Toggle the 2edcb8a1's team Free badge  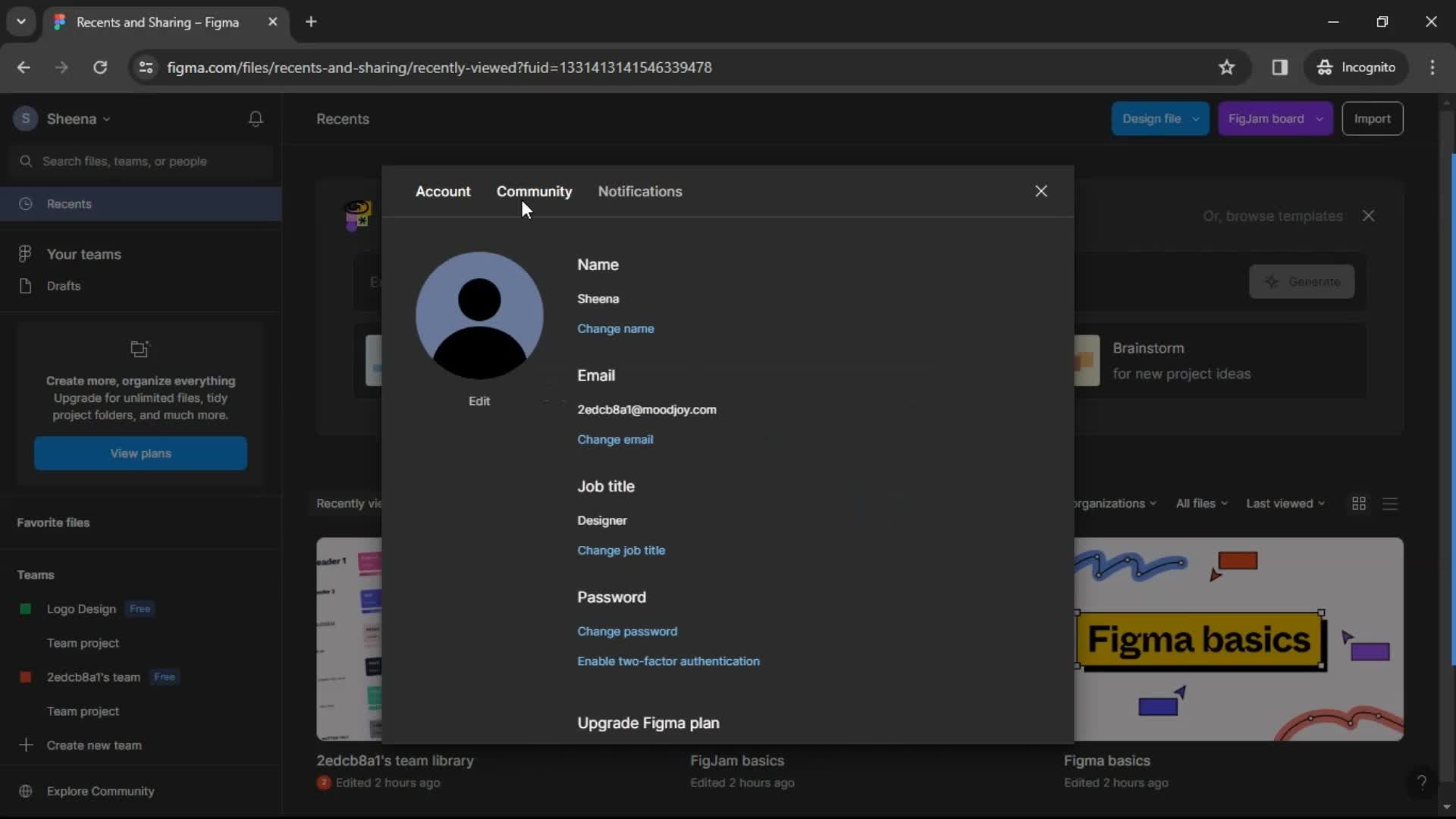tap(164, 677)
